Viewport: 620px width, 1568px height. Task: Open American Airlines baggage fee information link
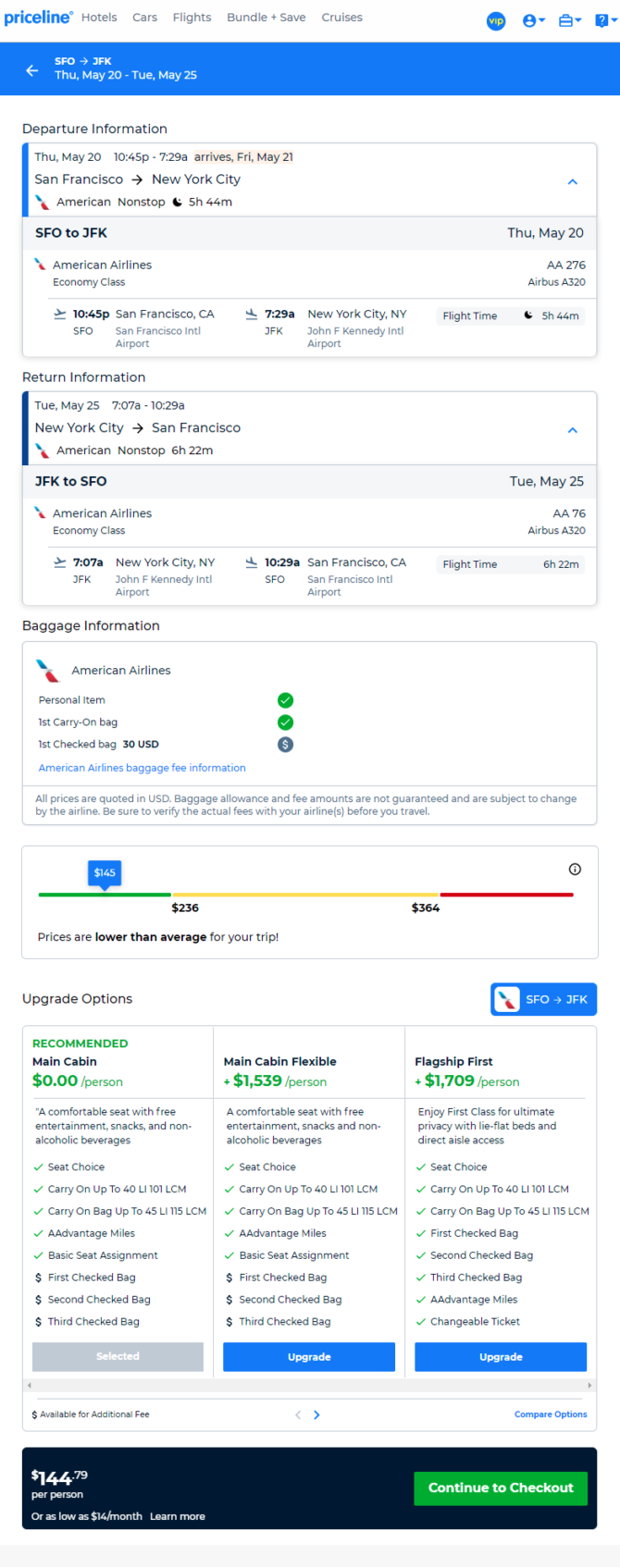(142, 768)
